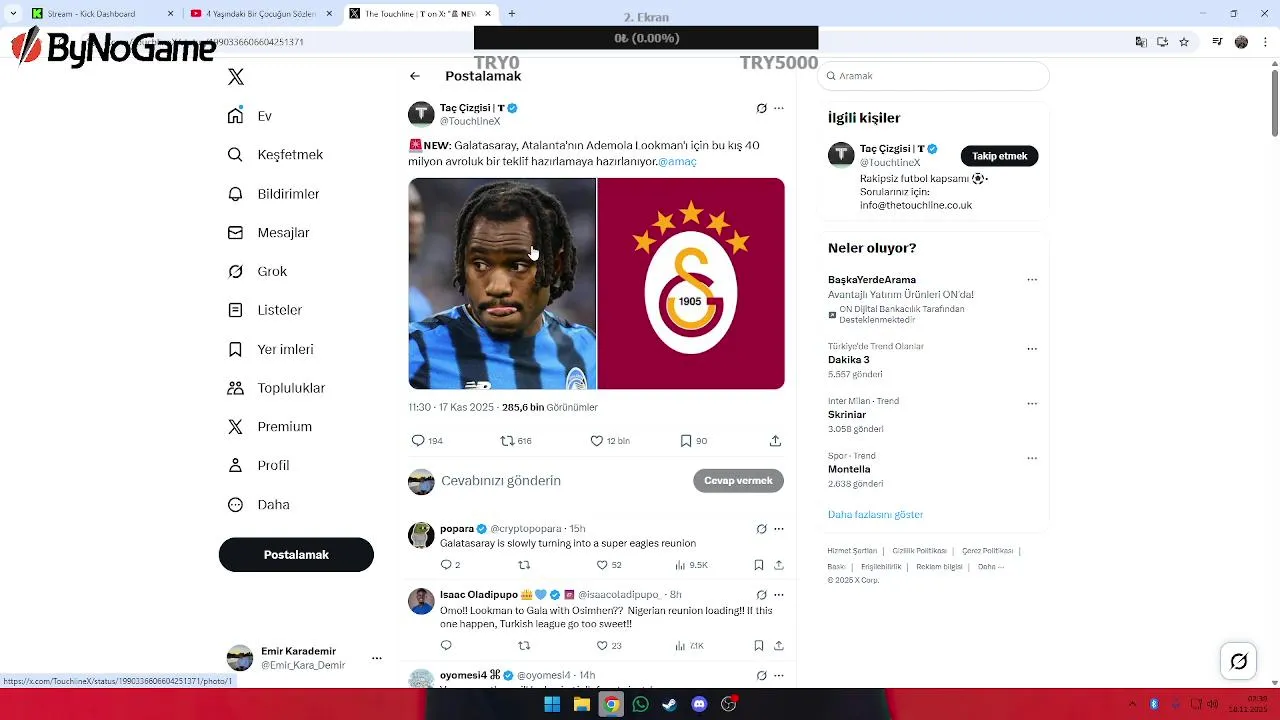Open more options on Isaac Oladipupo's reply

779,595
